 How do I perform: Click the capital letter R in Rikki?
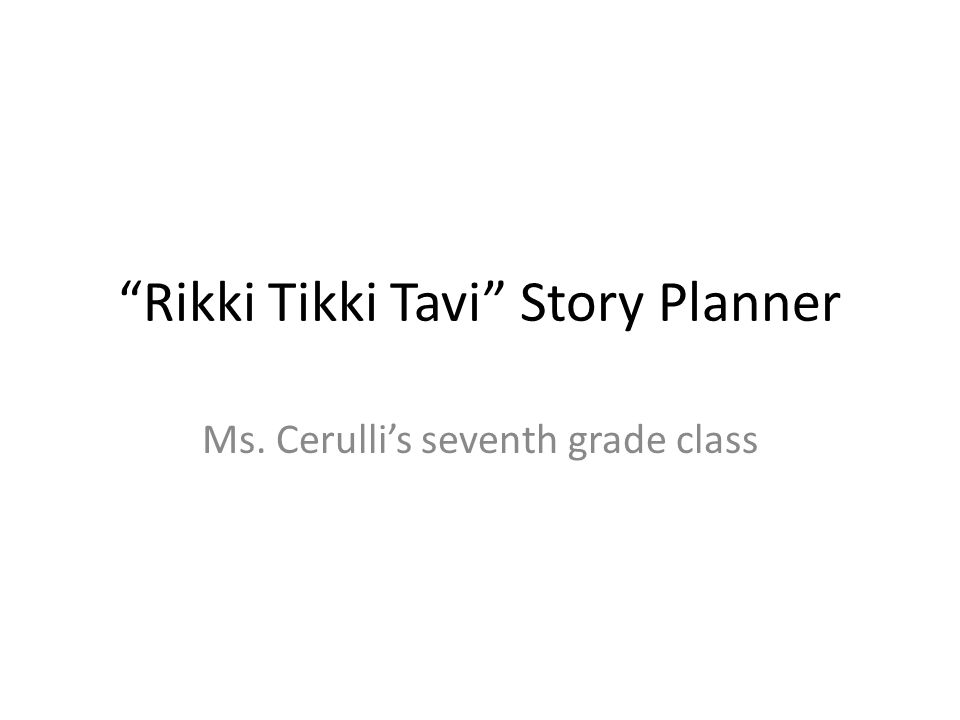[x=157, y=304]
